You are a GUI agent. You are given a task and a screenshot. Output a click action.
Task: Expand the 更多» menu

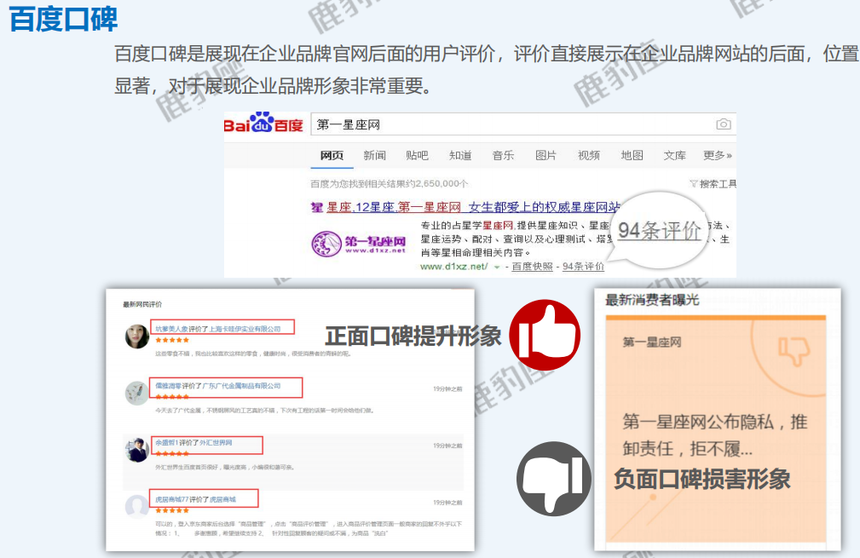717,155
